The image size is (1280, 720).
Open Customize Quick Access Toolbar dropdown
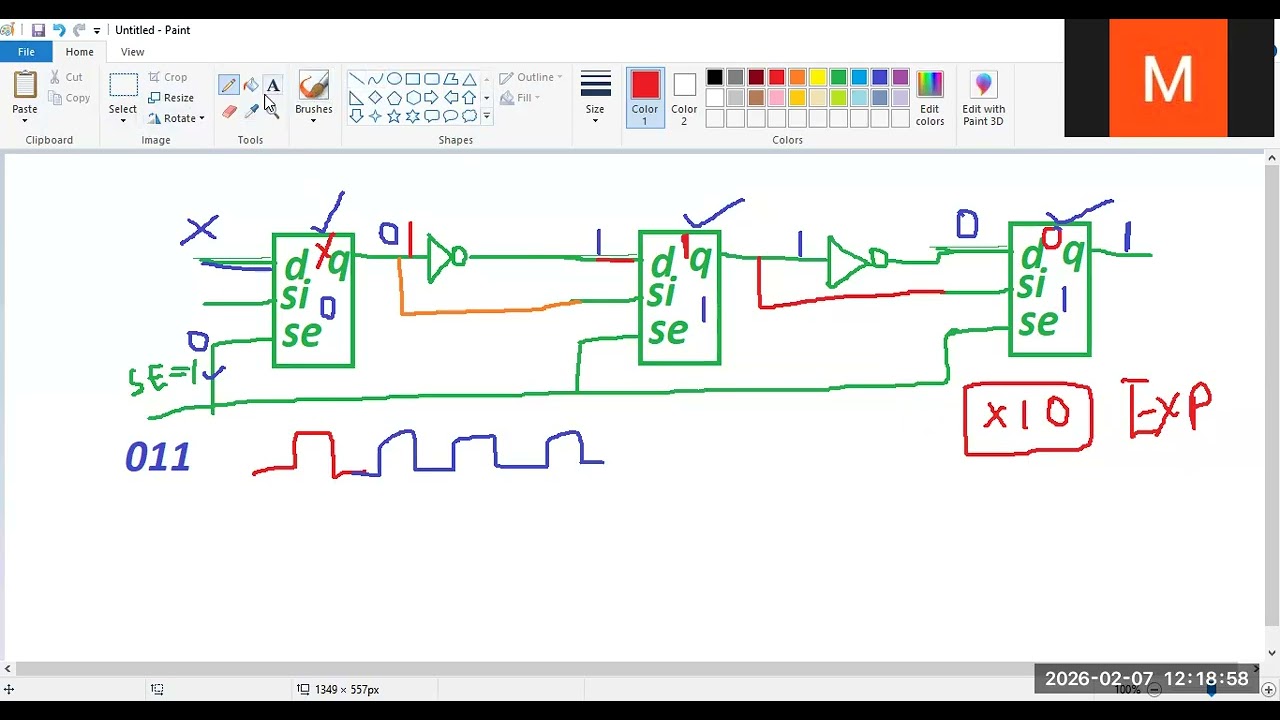click(97, 31)
